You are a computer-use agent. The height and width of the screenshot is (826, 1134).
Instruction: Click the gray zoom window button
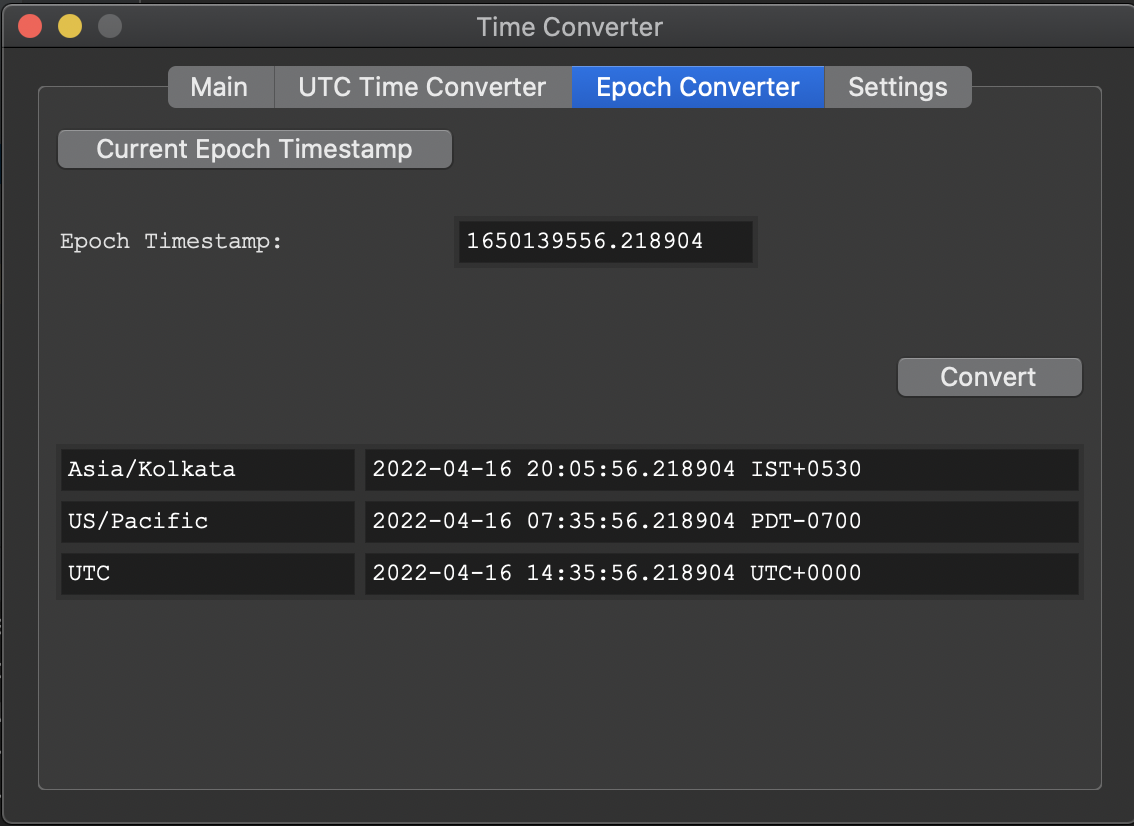(x=109, y=26)
